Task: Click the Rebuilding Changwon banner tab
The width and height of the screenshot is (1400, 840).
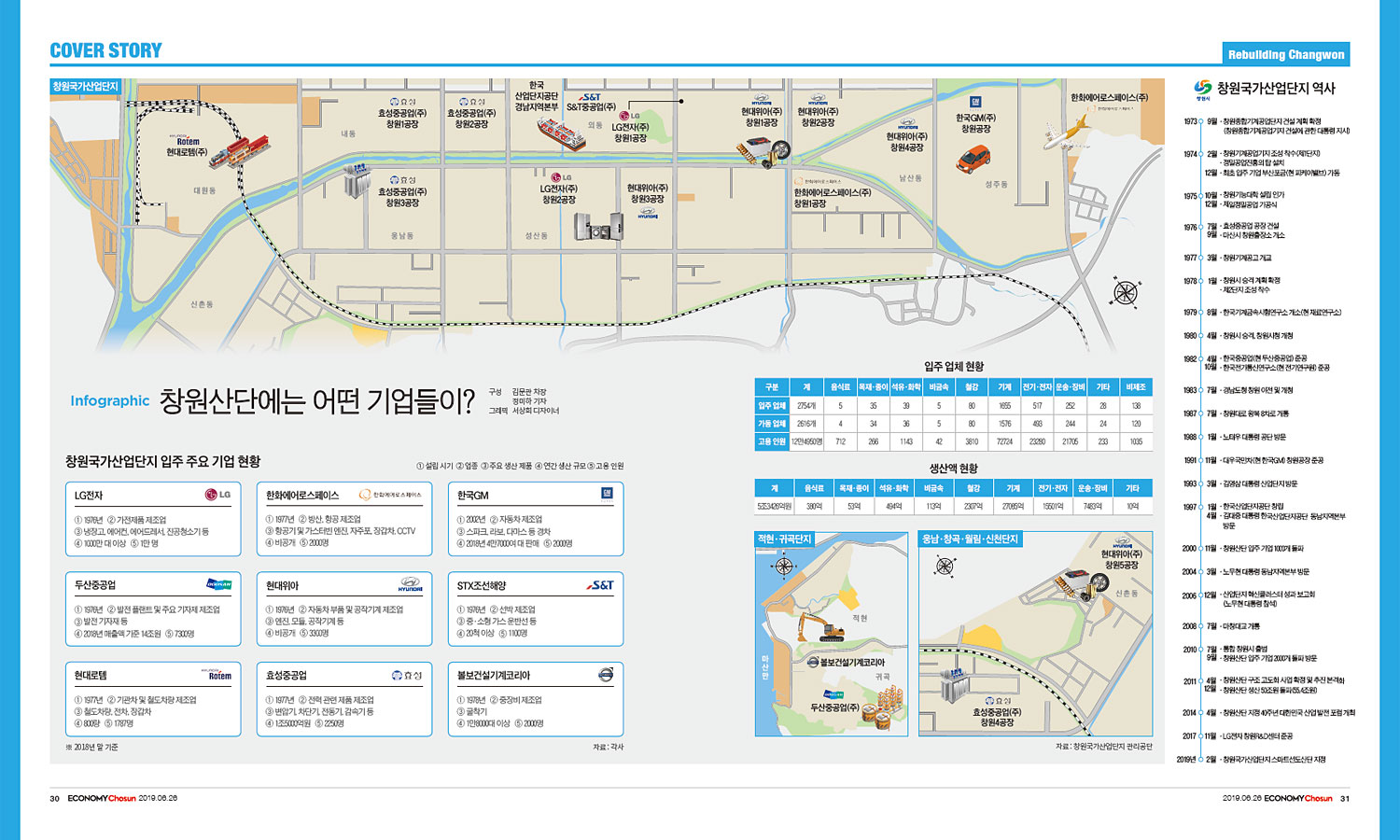Action: point(1285,54)
